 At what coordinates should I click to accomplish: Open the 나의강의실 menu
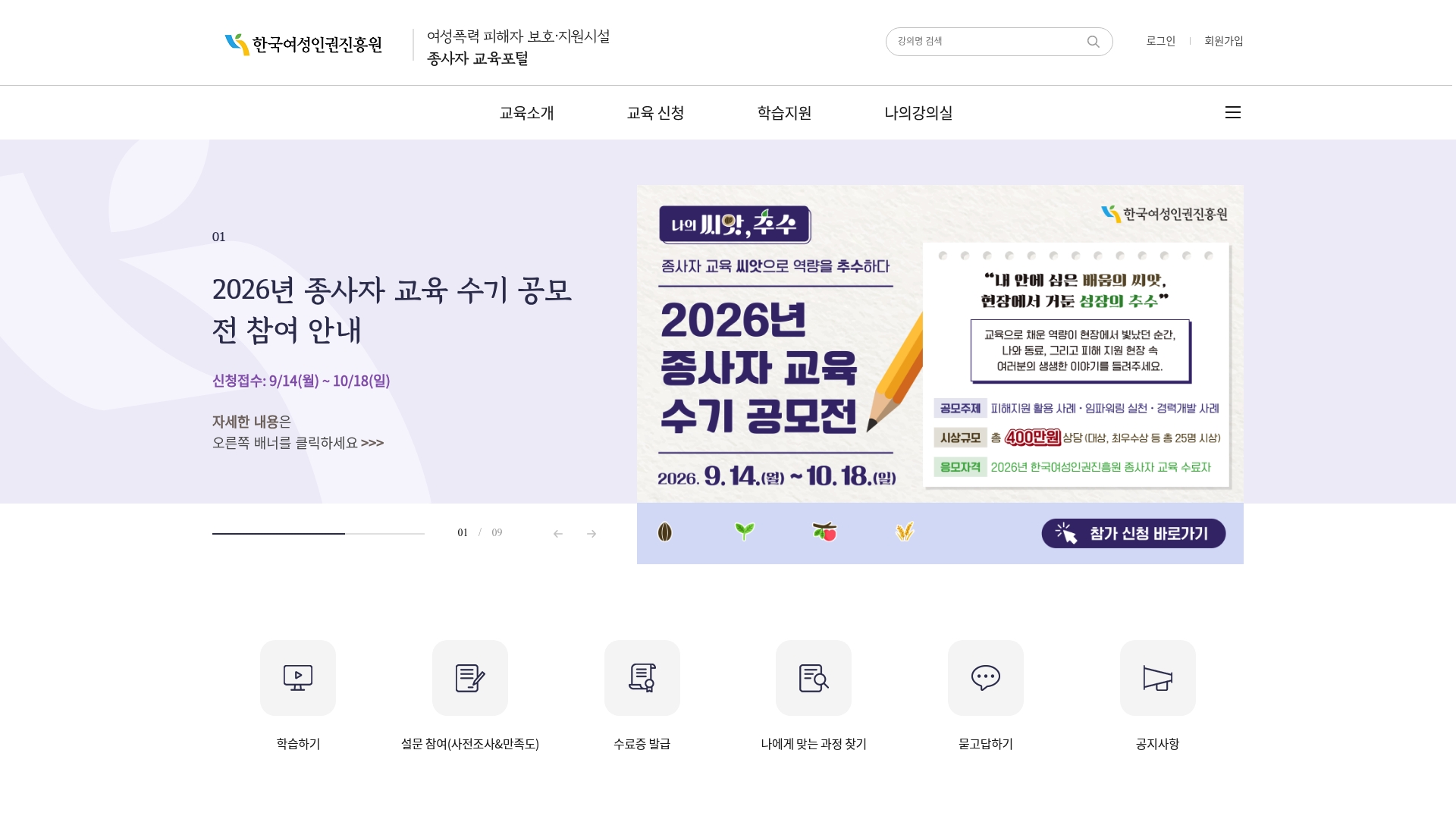click(918, 113)
